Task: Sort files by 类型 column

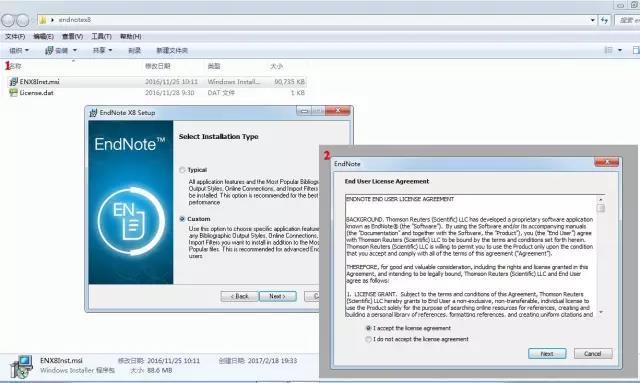Action: point(214,66)
